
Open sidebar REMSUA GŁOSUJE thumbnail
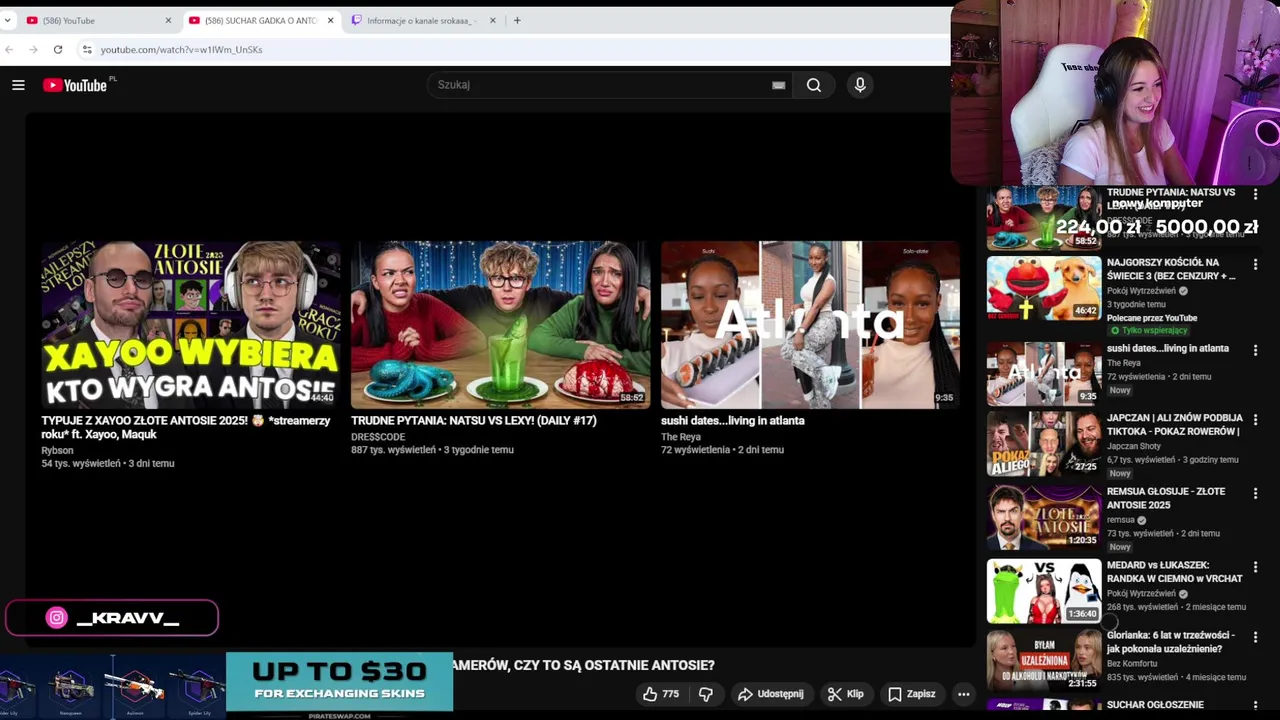pos(1044,518)
